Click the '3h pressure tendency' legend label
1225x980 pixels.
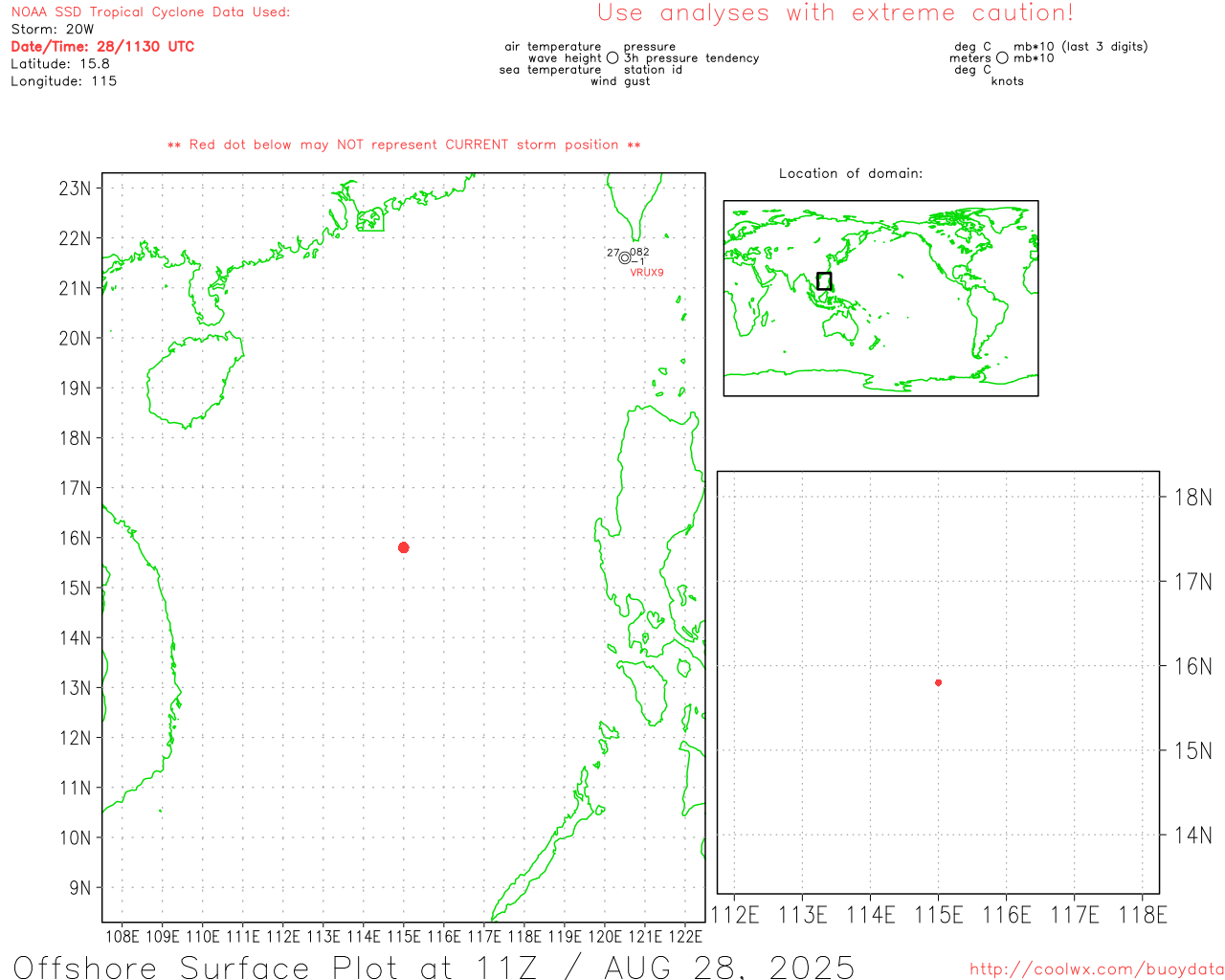tap(692, 58)
